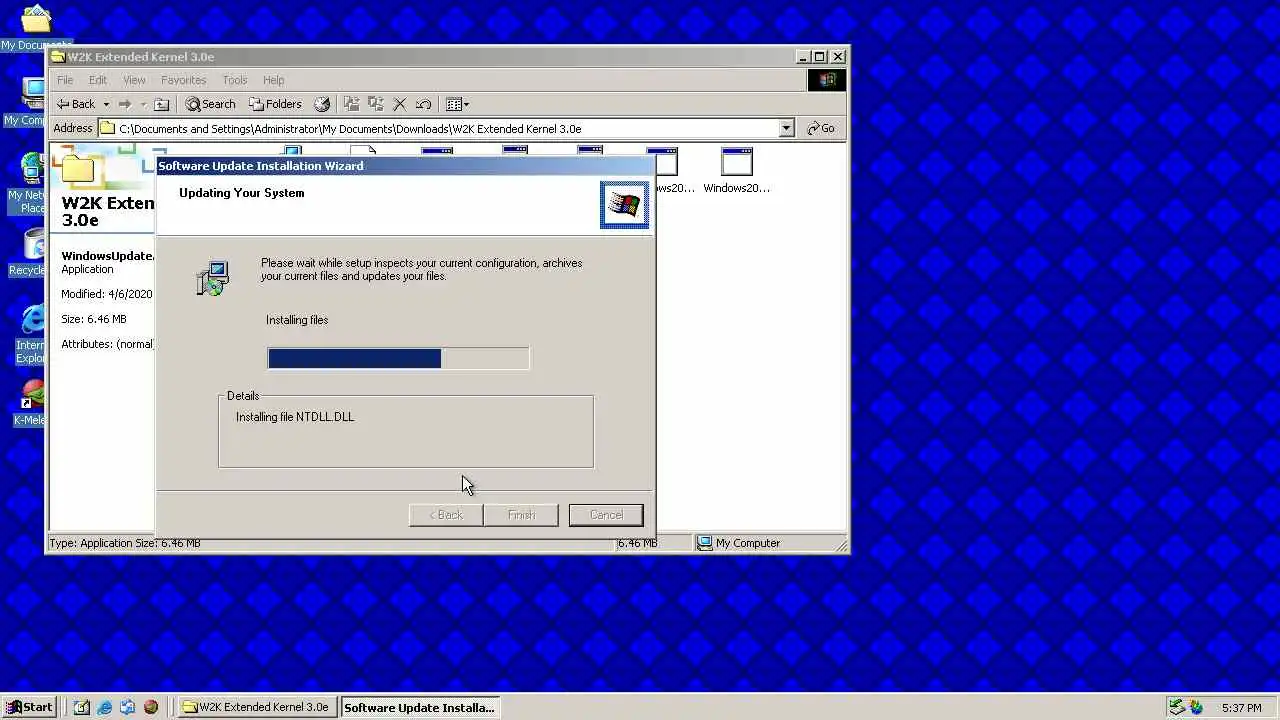Launch Internet Explorer from quick launch

click(x=104, y=707)
